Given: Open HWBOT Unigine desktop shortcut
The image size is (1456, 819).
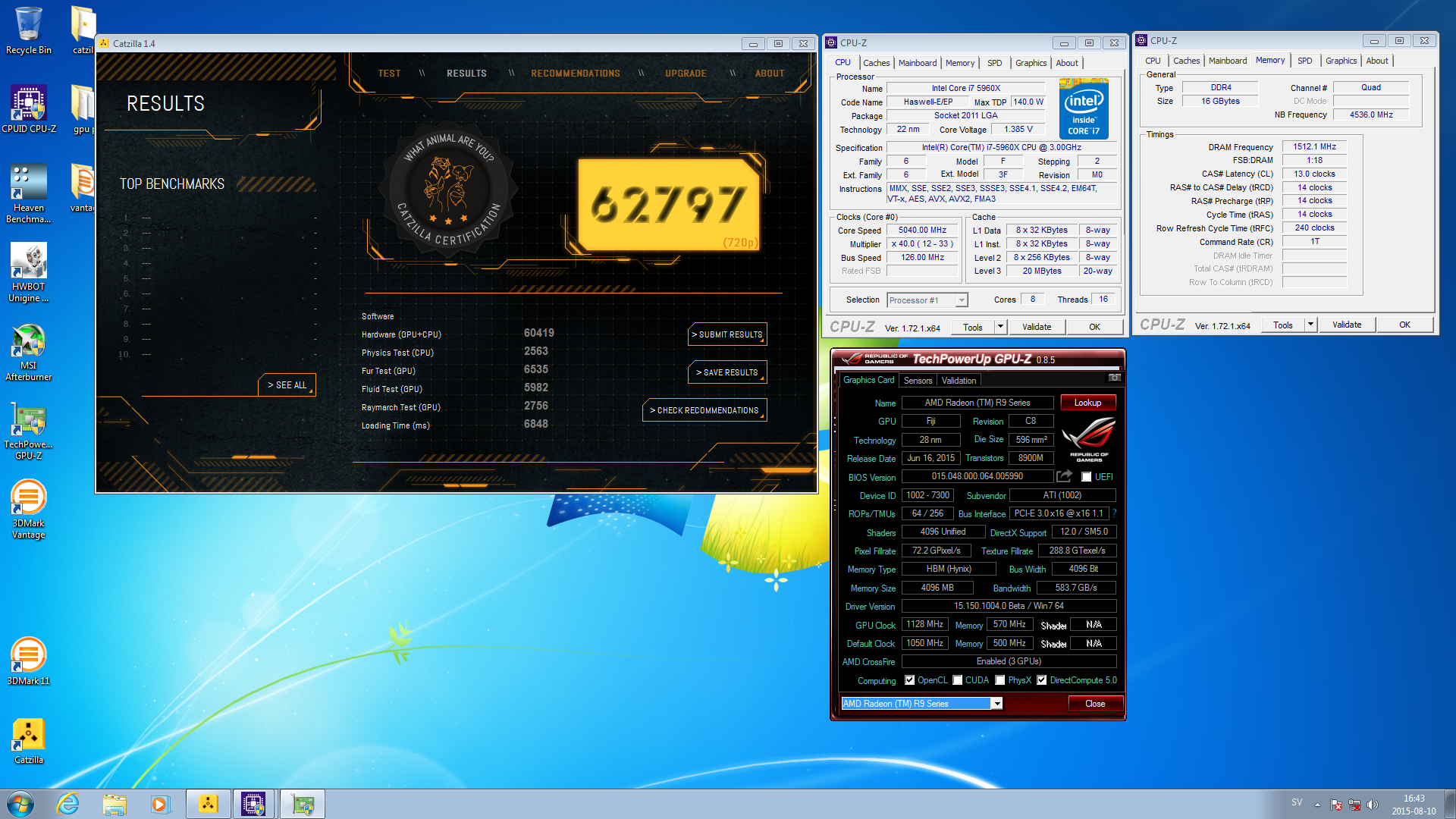Looking at the screenshot, I should pos(29,272).
